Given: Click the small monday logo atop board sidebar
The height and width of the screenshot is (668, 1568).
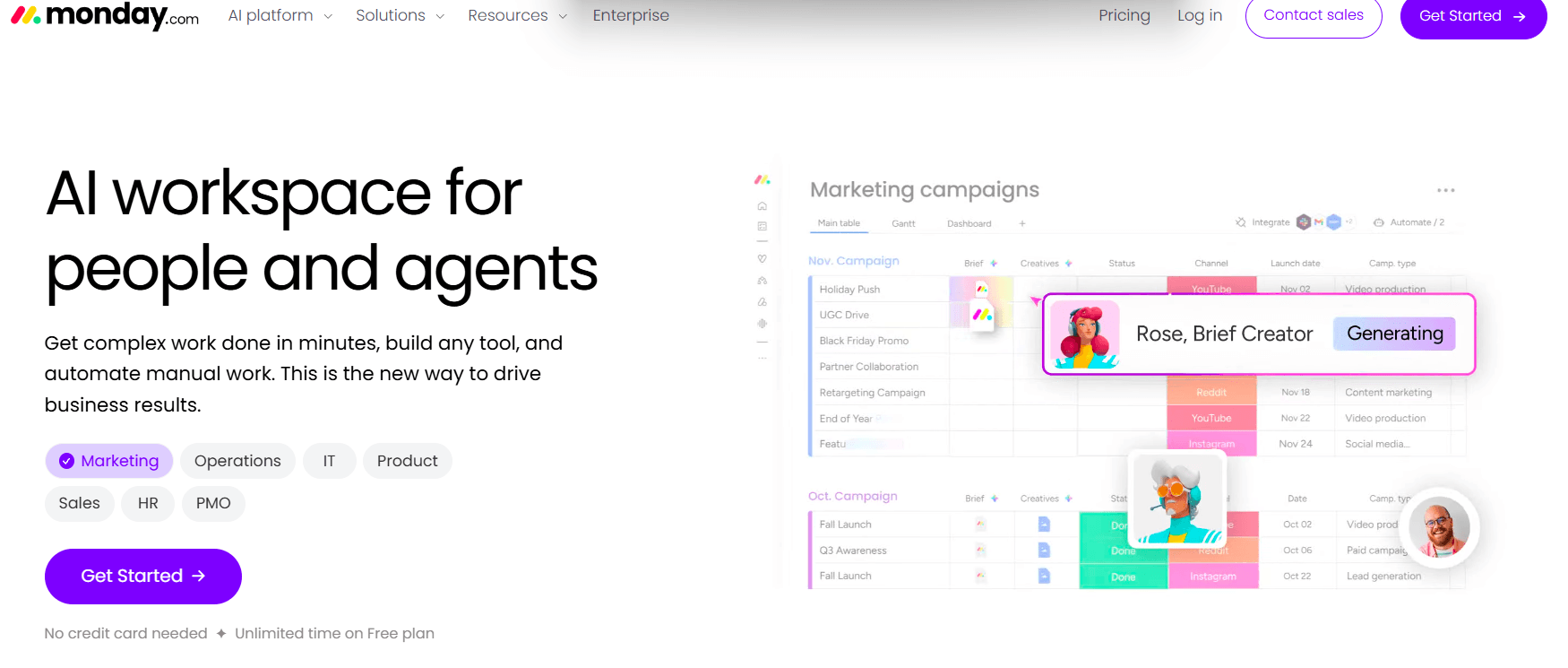Looking at the screenshot, I should tap(762, 180).
